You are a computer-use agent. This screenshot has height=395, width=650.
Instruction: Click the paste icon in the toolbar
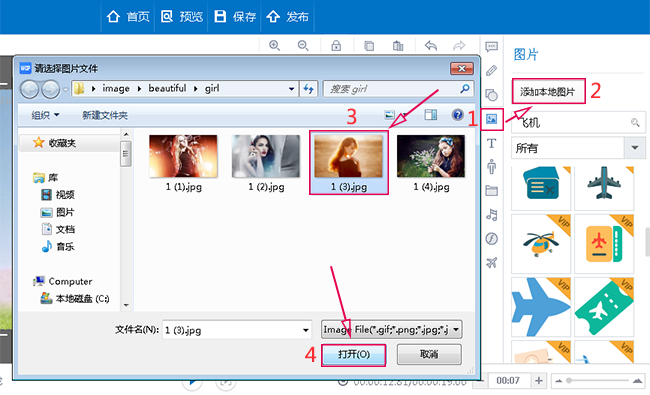pyautogui.click(x=398, y=46)
